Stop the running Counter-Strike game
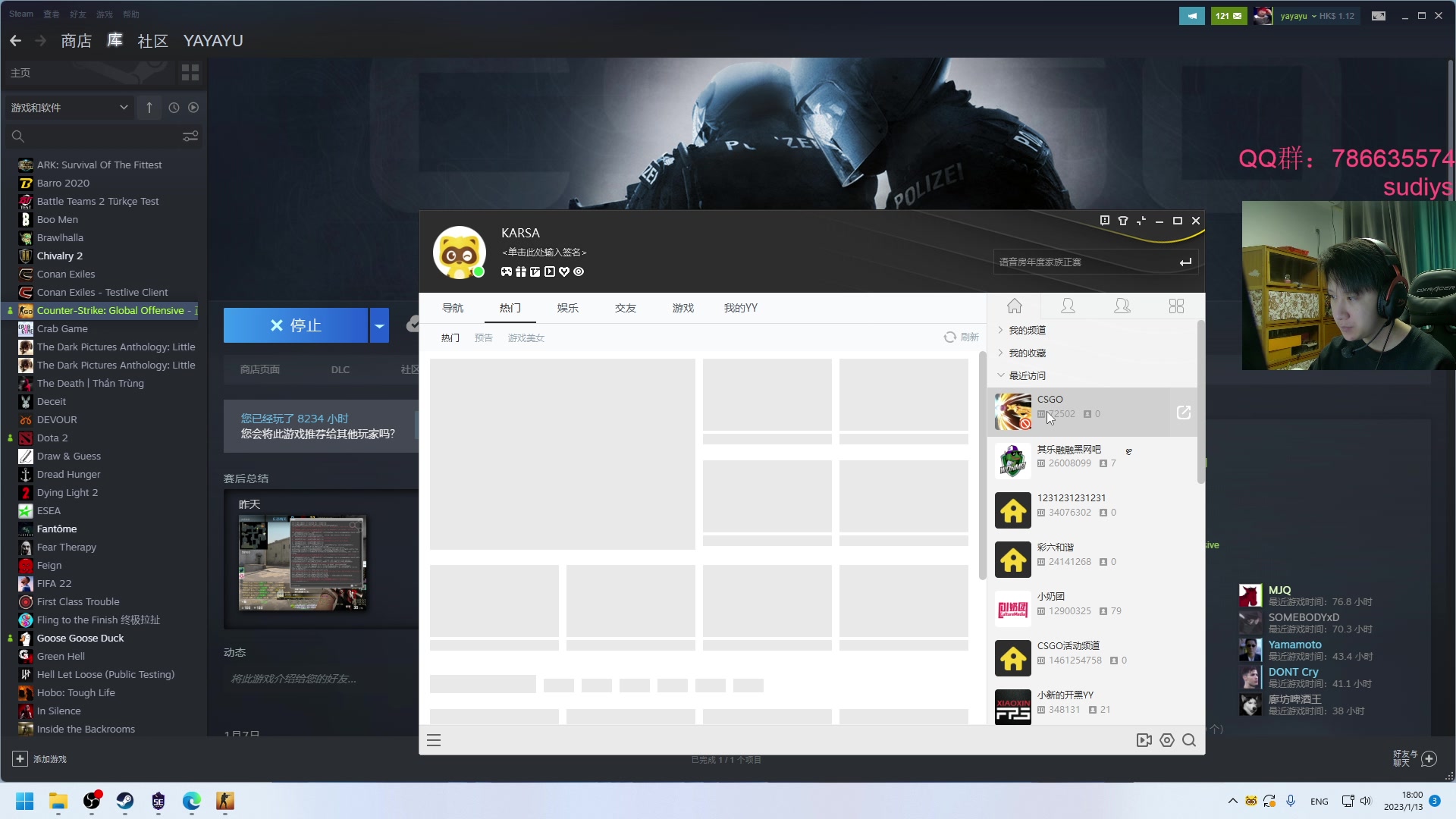 pyautogui.click(x=296, y=325)
